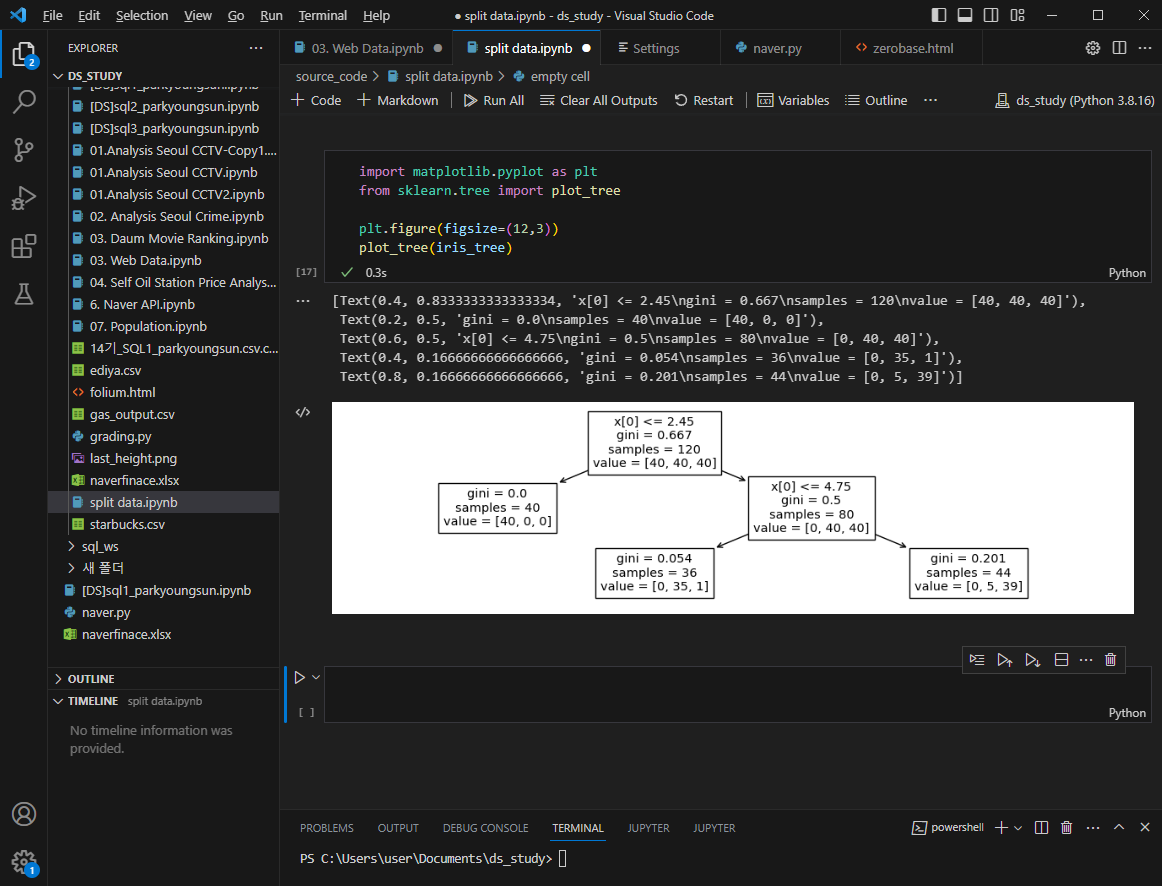Toggle Secondary Side Bar layout icon

click(x=991, y=16)
